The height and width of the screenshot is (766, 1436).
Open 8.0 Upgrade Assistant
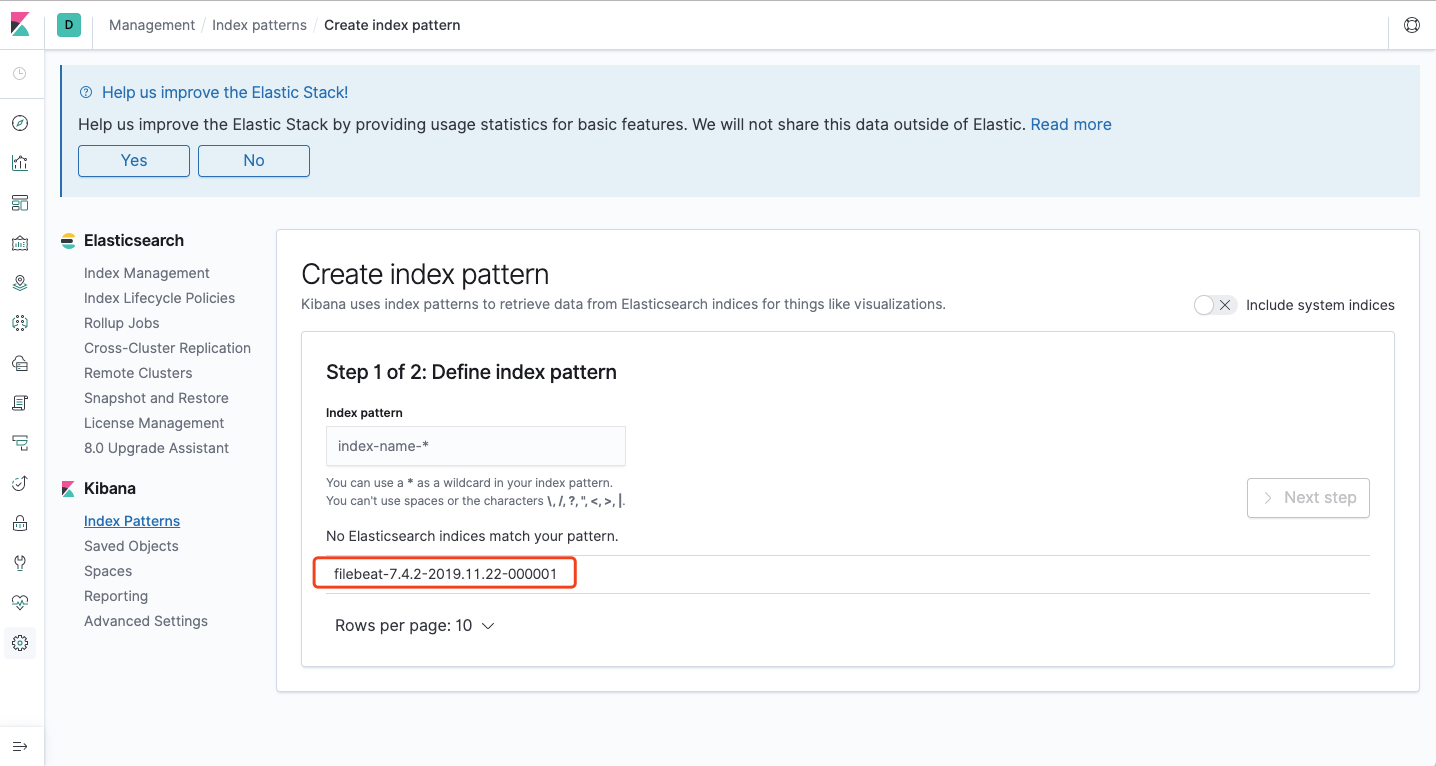click(157, 448)
